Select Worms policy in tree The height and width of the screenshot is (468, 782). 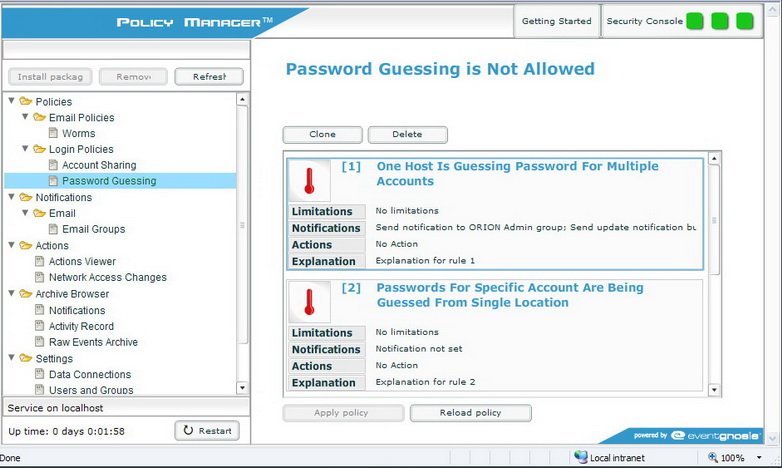click(x=78, y=133)
